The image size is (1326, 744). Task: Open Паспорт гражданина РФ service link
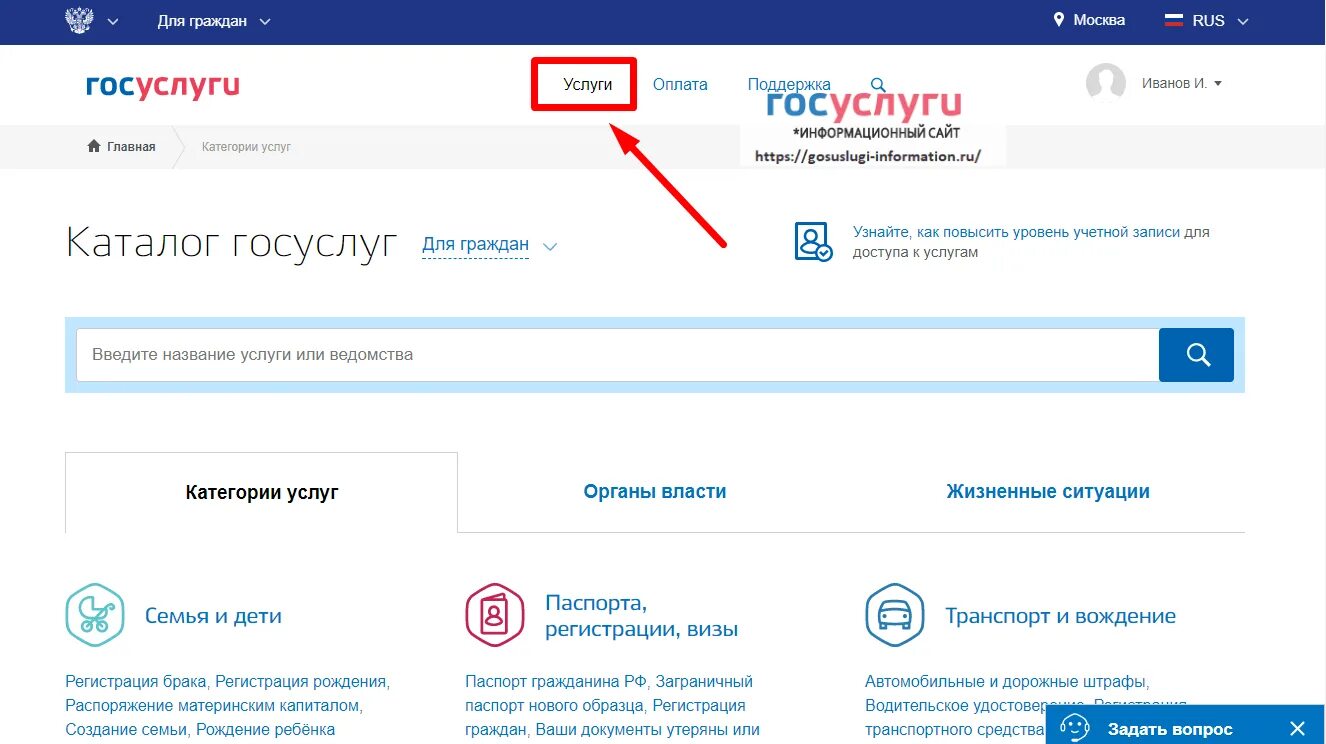556,682
